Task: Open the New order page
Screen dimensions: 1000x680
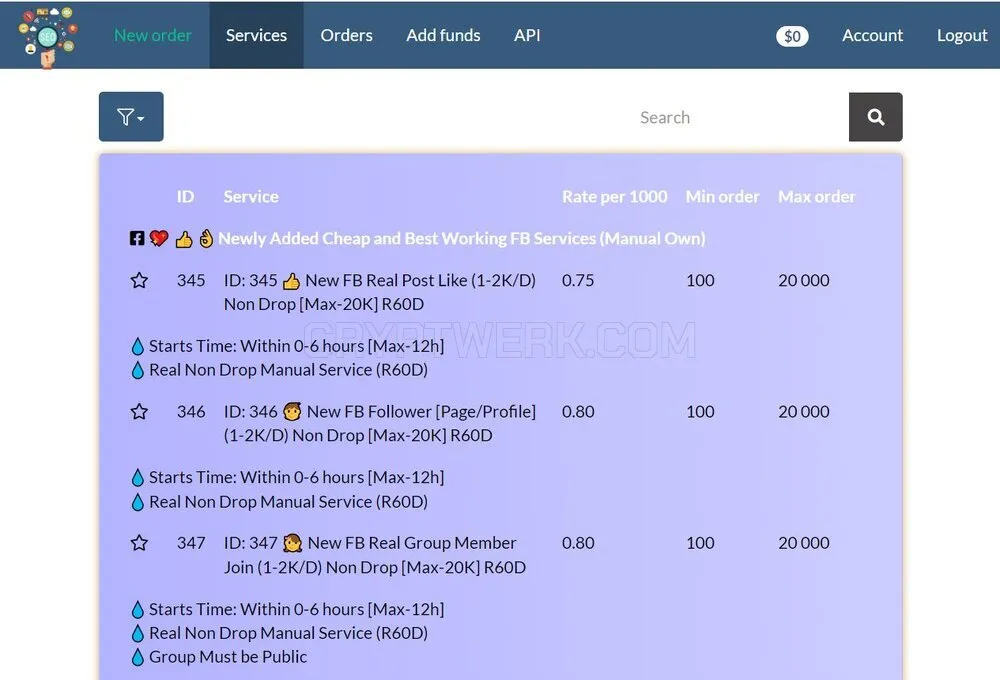Action: 152,35
